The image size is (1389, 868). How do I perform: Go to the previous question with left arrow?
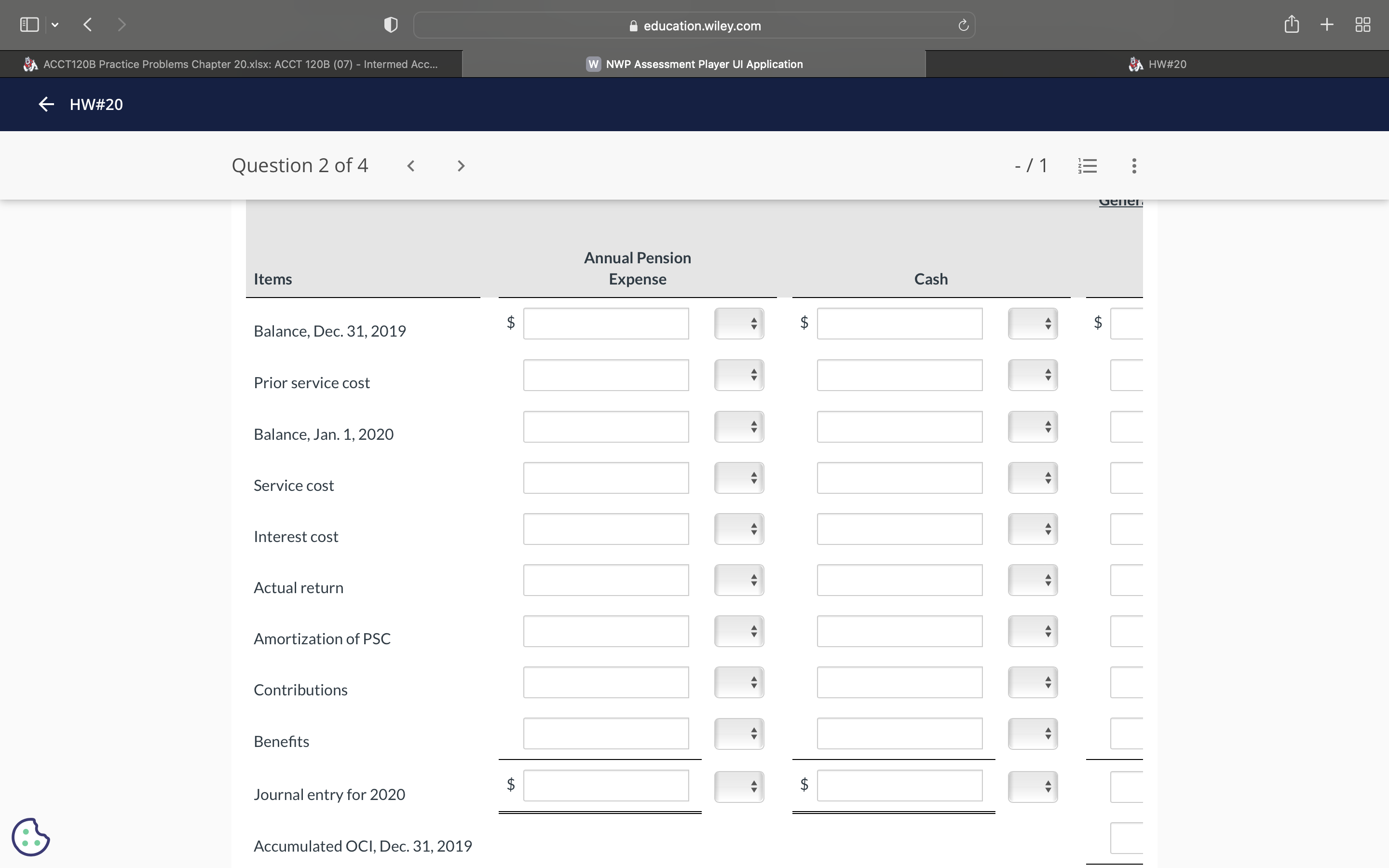coord(411,165)
